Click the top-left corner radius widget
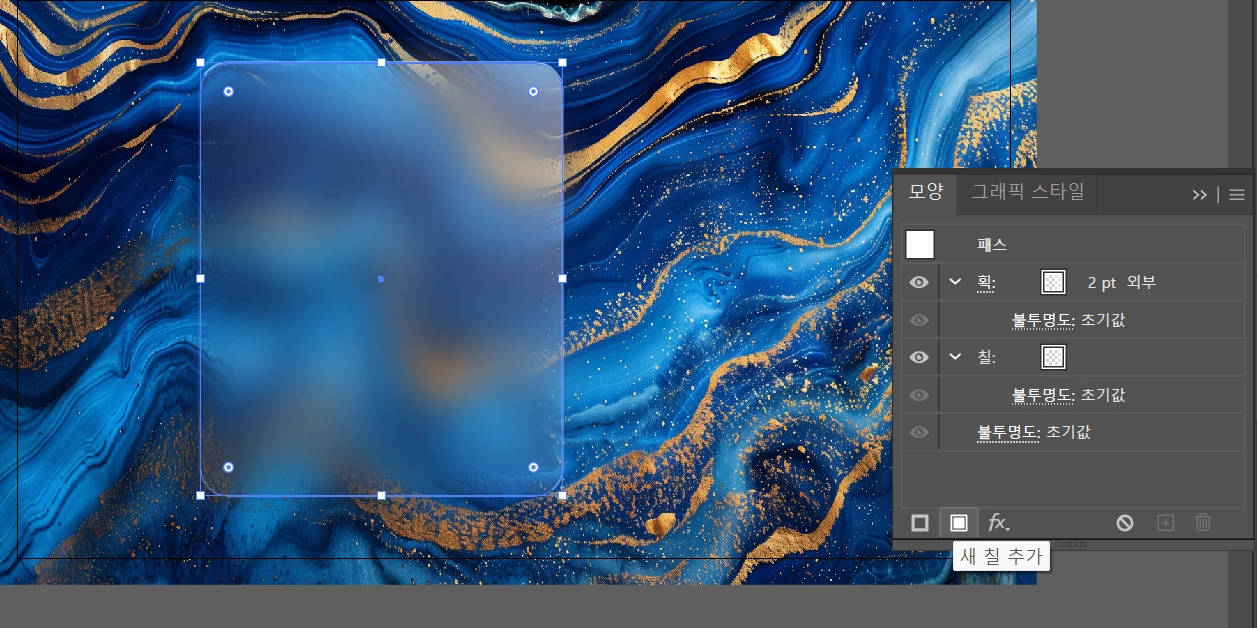The image size is (1257, 628). click(x=228, y=91)
